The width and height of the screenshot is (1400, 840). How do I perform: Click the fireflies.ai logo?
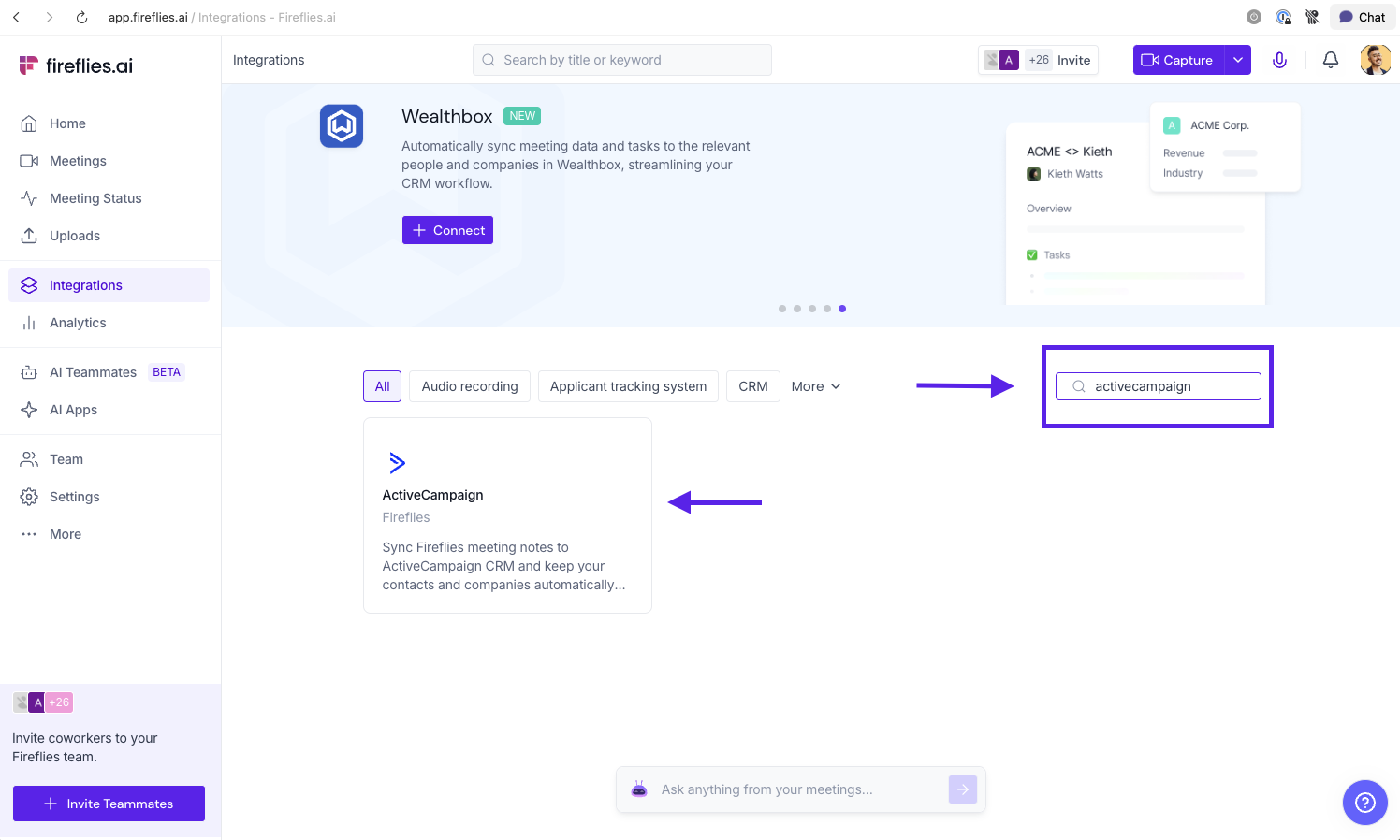(x=76, y=65)
